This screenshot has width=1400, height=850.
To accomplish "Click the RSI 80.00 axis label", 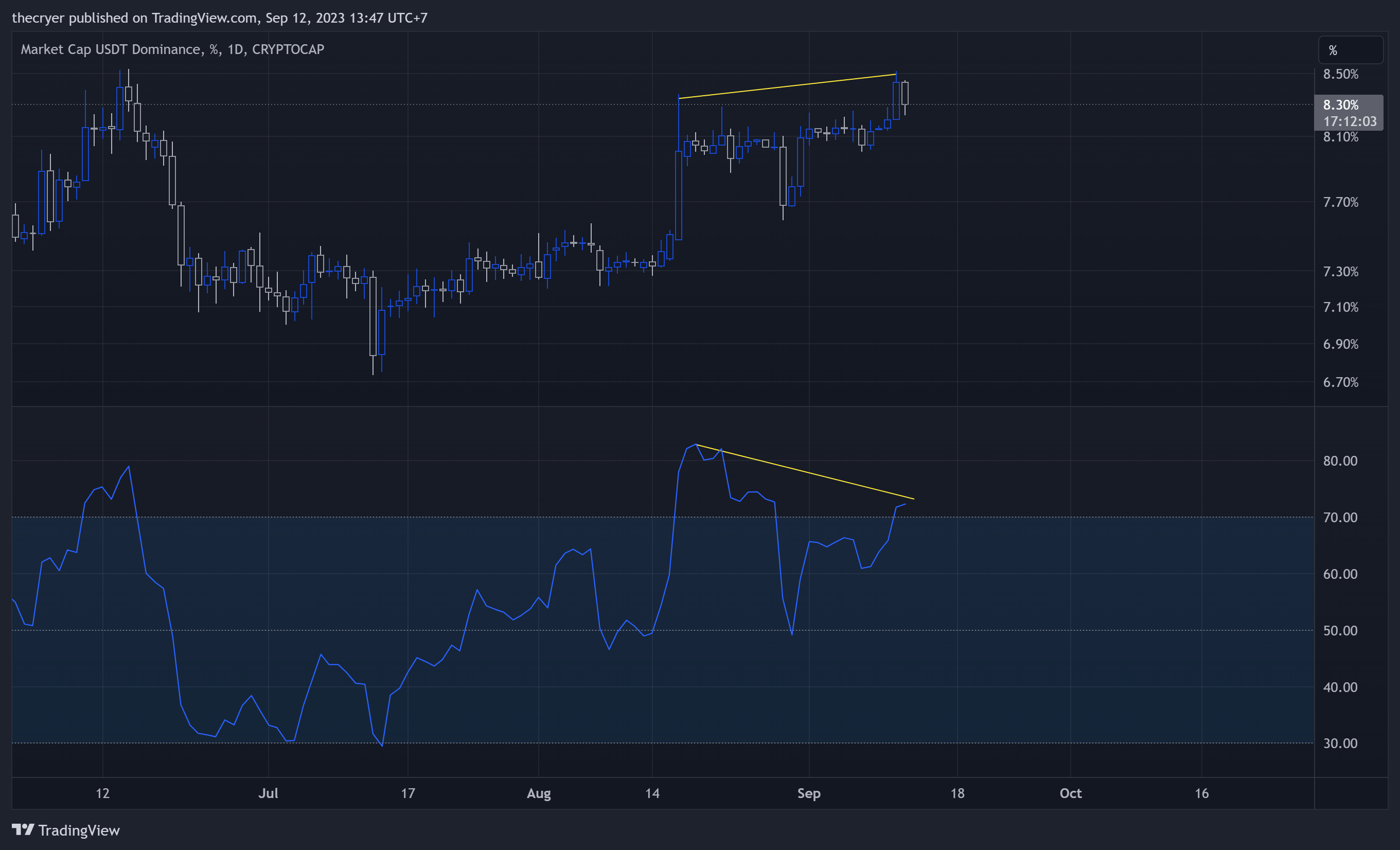I will [1340, 461].
